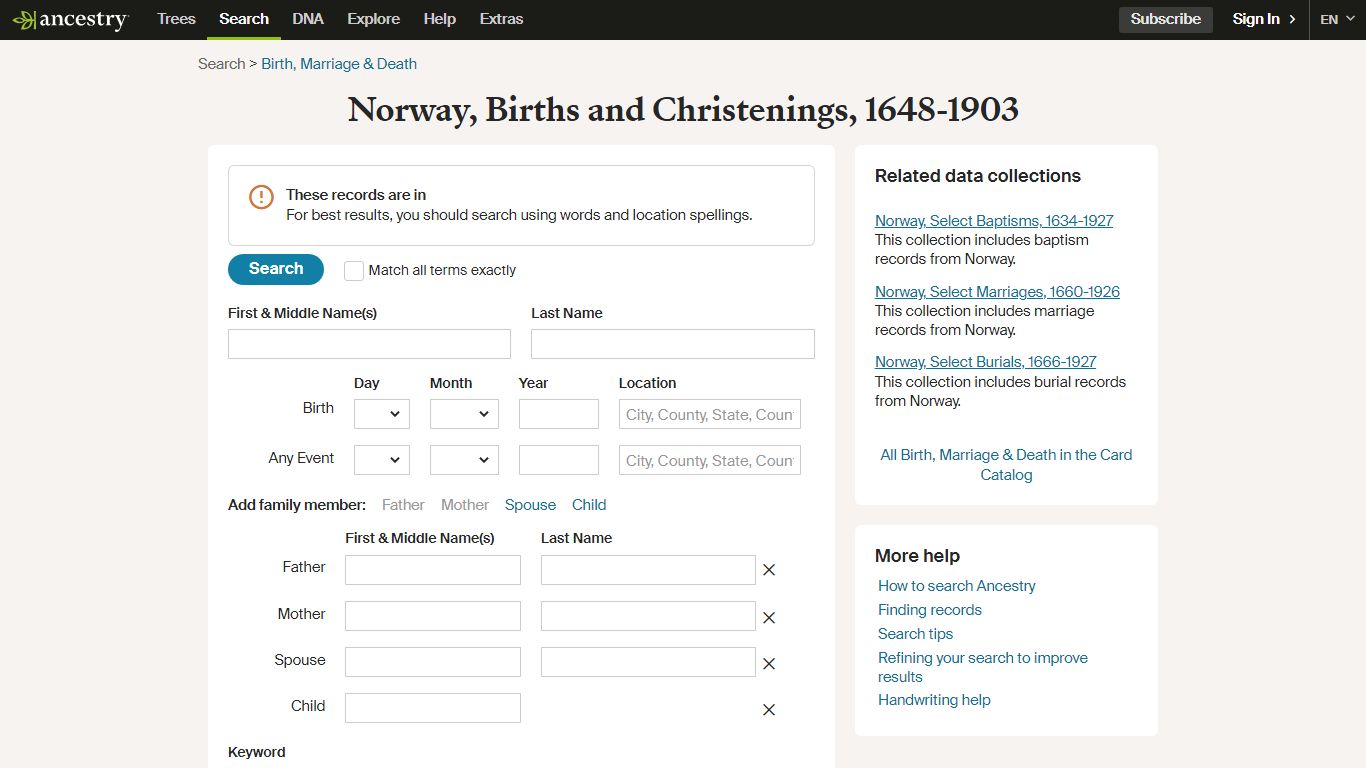Open the Any Event Day dropdown

(382, 460)
